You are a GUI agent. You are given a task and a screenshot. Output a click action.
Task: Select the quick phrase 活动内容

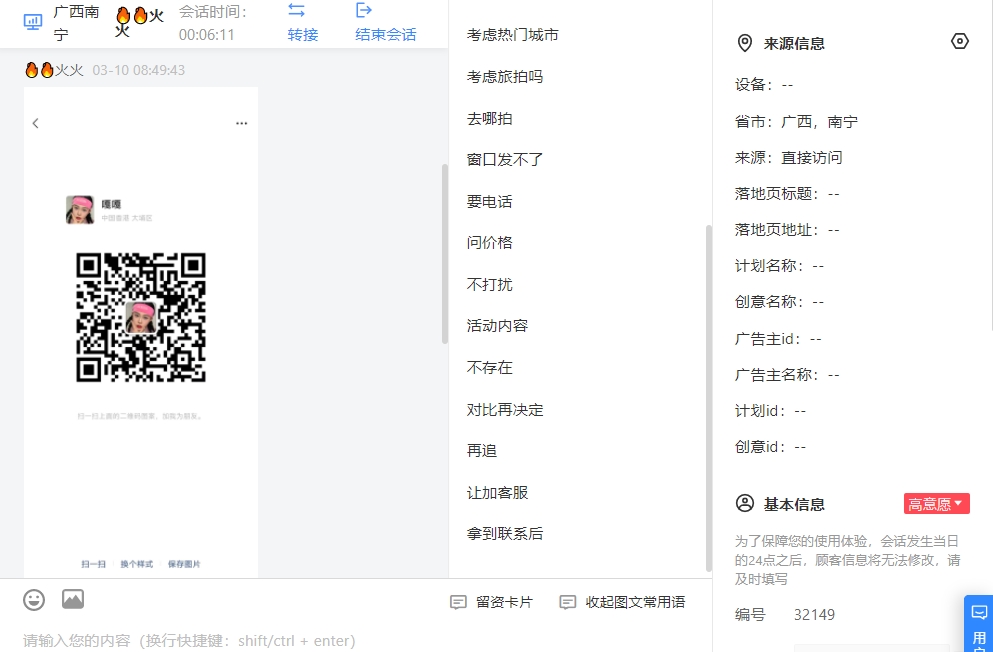point(497,325)
